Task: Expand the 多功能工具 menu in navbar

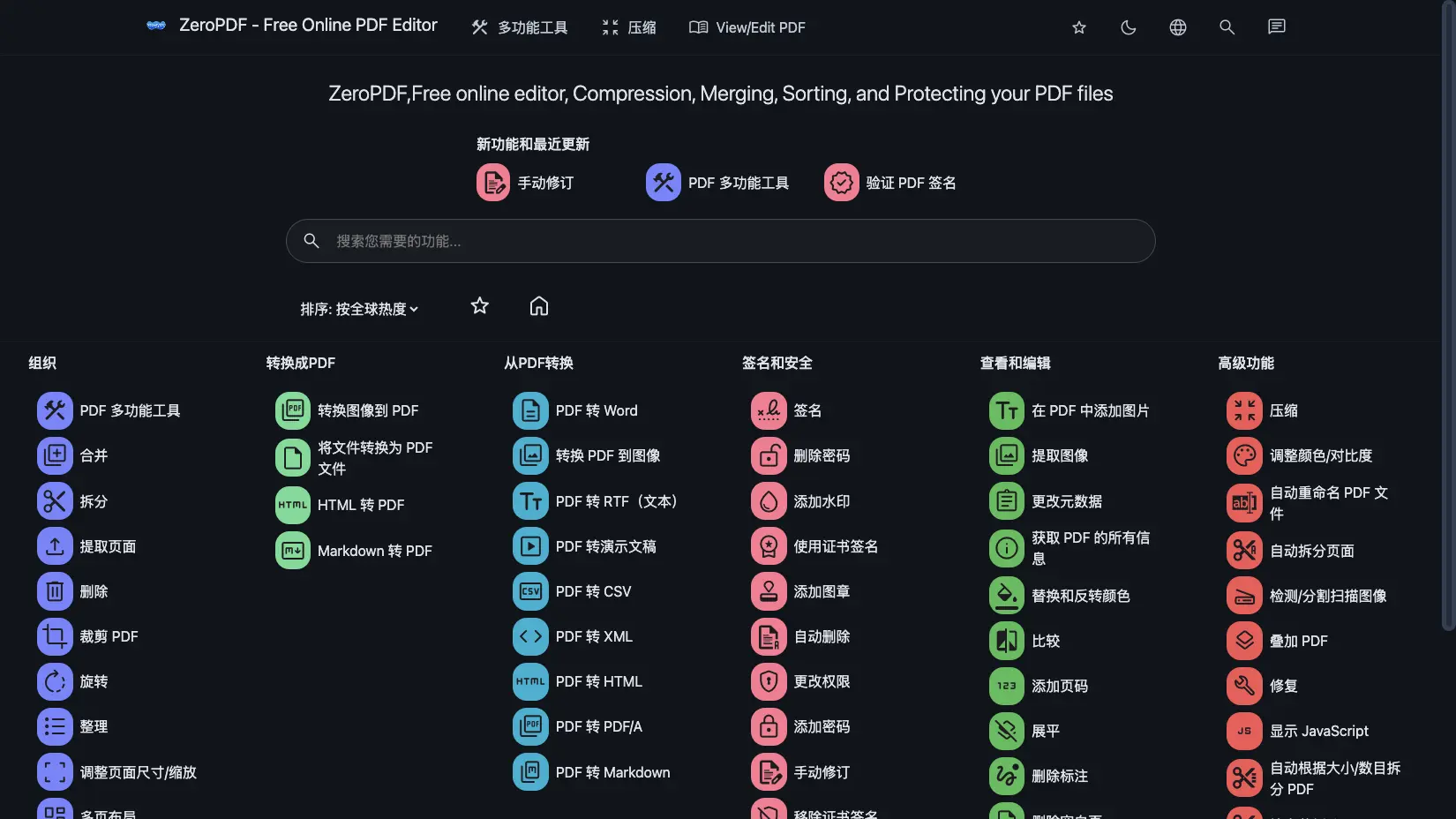Action: coord(520,27)
